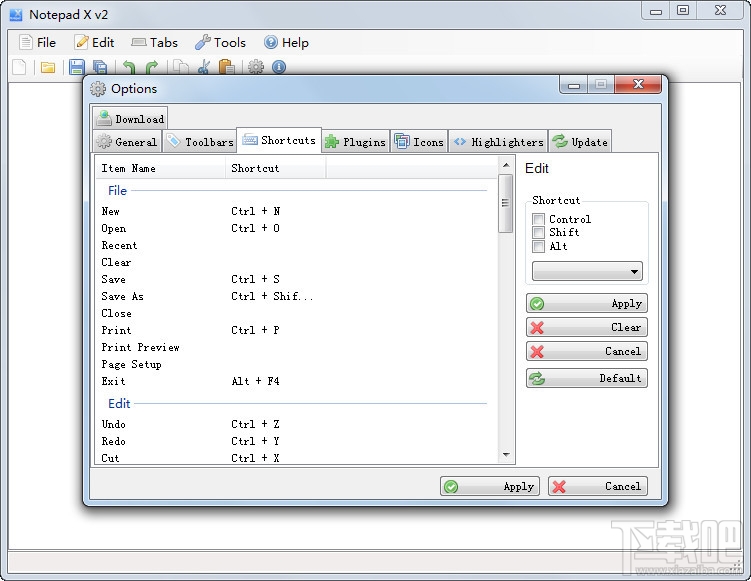
Task: Select the New row in shortcut list
Action: tap(296, 211)
